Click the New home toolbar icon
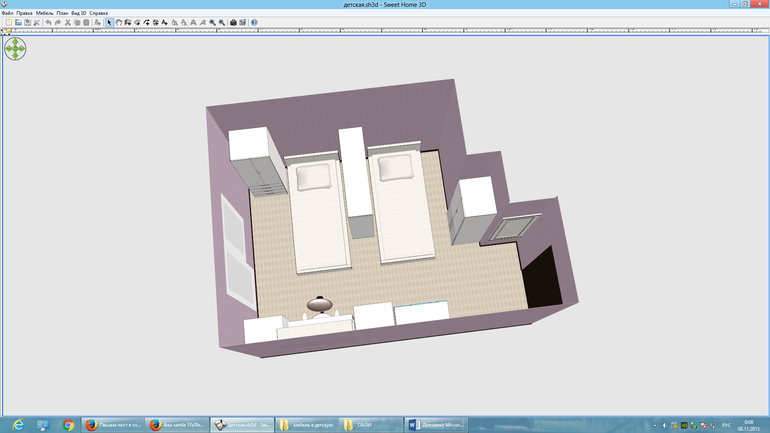This screenshot has width=770, height=433. point(8,22)
